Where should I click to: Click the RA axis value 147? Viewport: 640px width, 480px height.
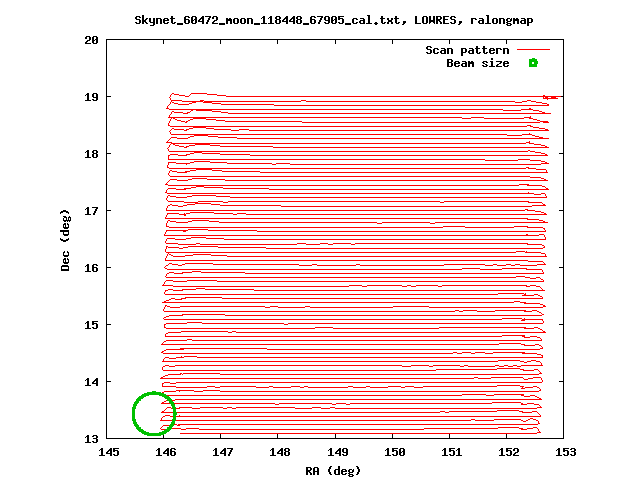(223, 452)
